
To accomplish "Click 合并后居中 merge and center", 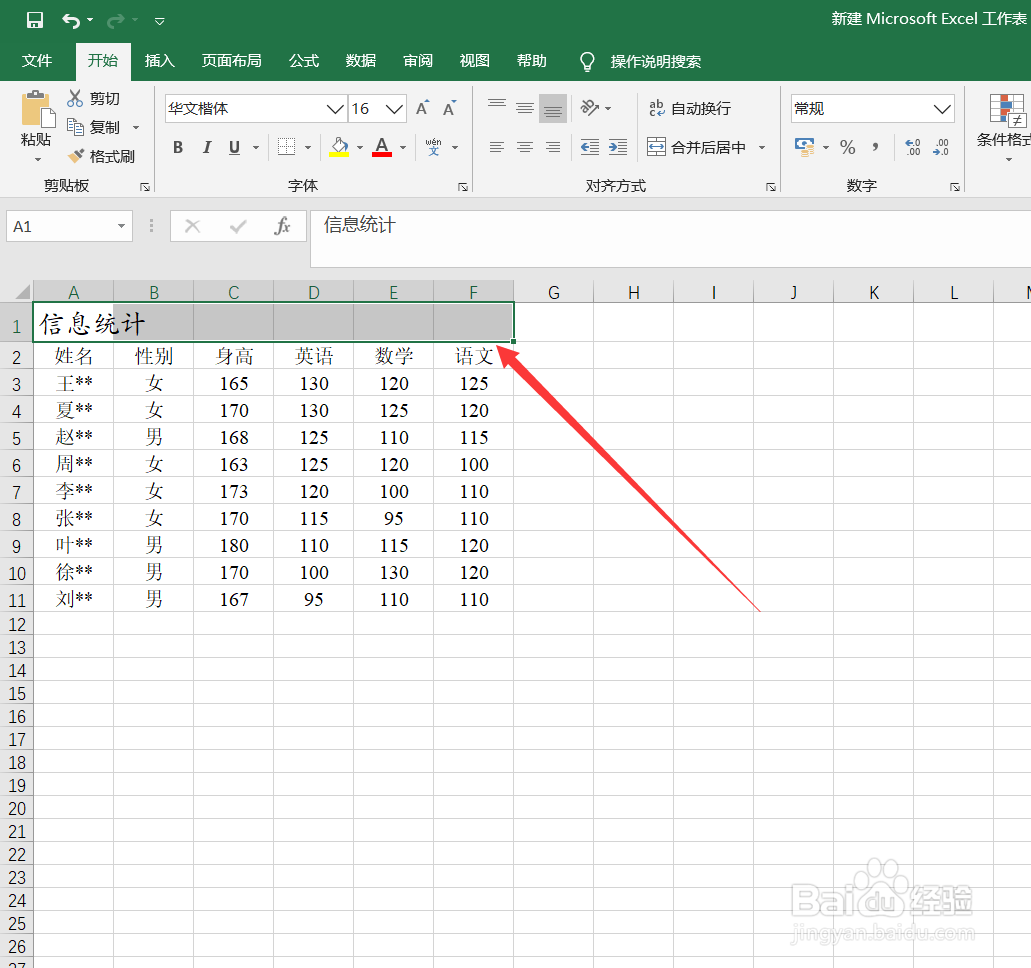I will [x=696, y=147].
